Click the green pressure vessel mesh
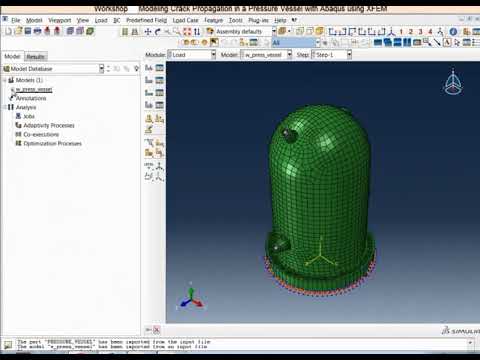The image size is (480, 360). click(x=320, y=200)
